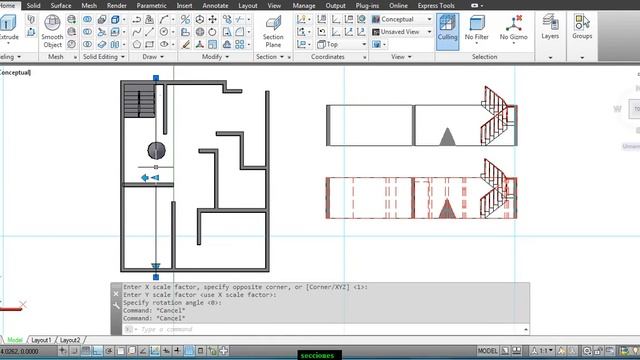Click the Erase icon in Modify
The image size is (640, 360).
185,44
